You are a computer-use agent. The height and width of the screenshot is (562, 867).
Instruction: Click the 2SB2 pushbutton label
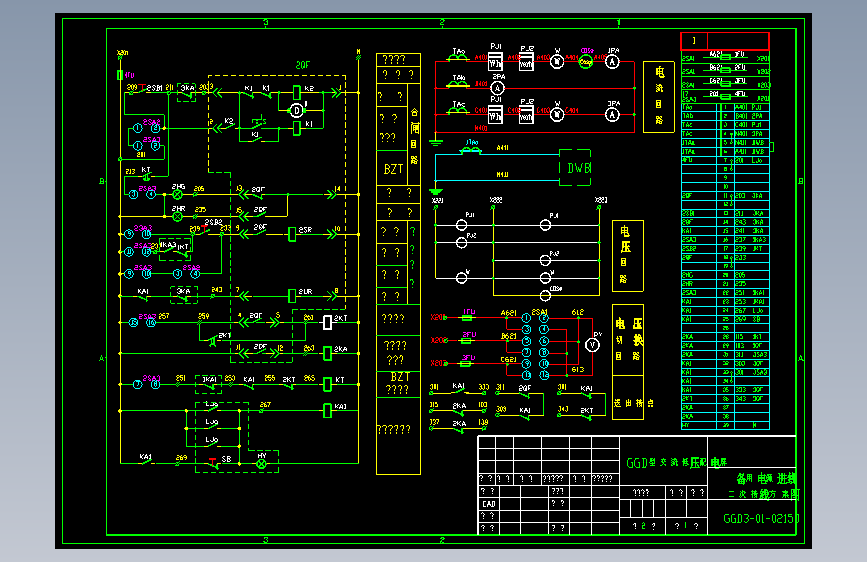point(213,222)
